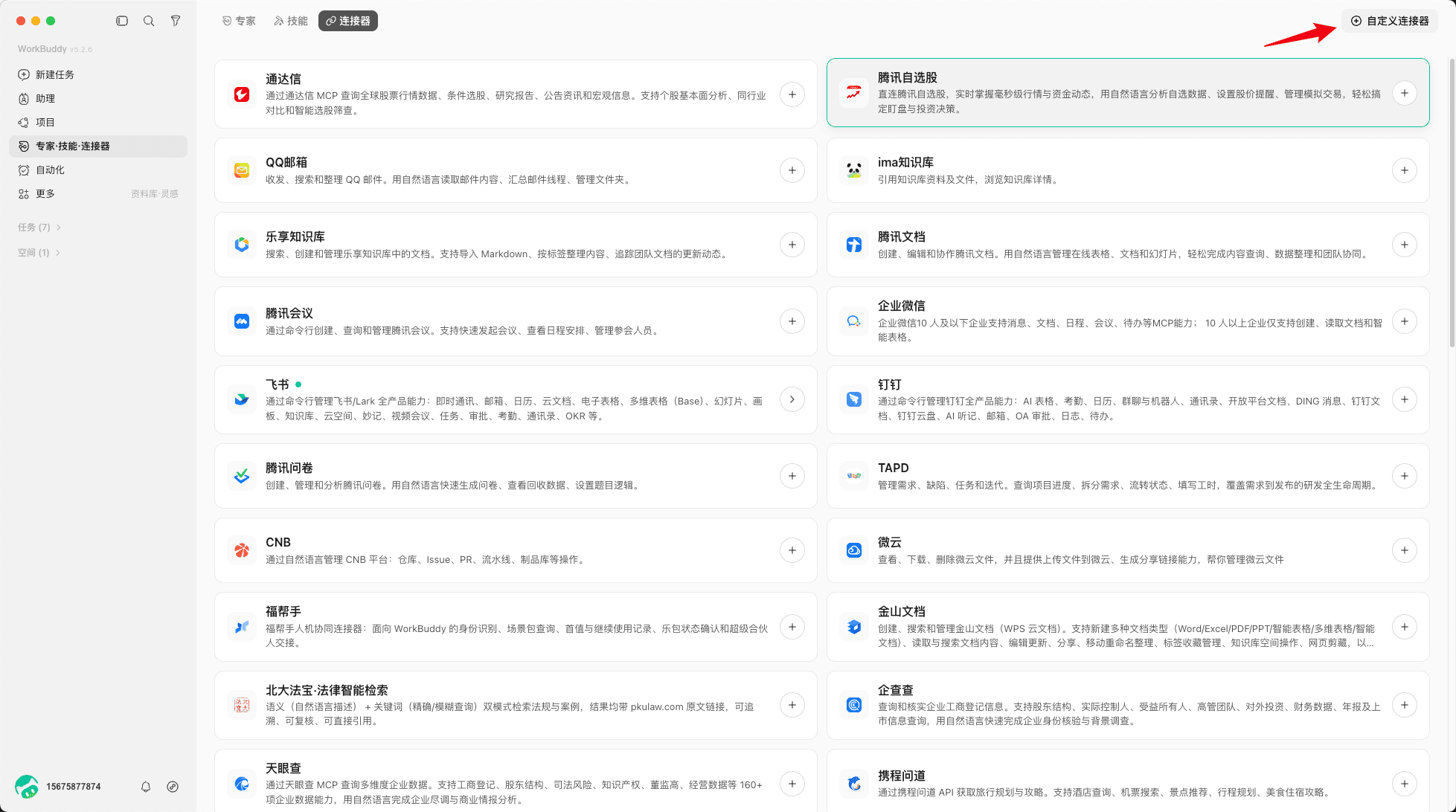Open search with the magnifier icon
Image resolution: width=1456 pixels, height=812 pixels.
pyautogui.click(x=149, y=21)
